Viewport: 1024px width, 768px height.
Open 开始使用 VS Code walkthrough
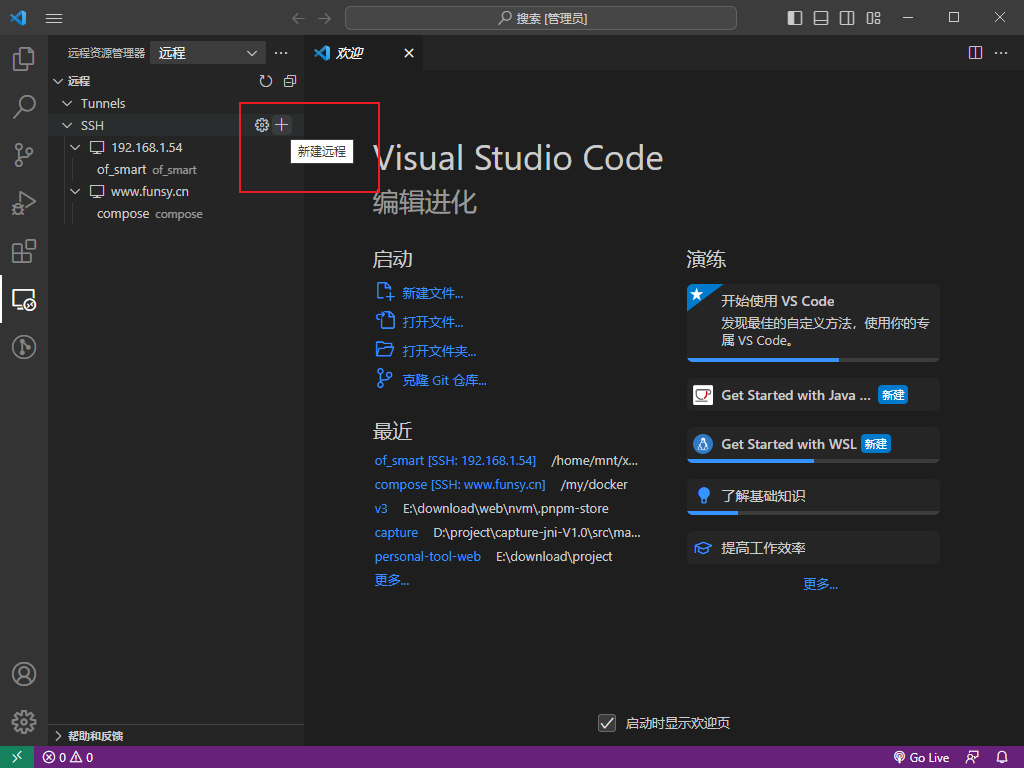(x=813, y=323)
